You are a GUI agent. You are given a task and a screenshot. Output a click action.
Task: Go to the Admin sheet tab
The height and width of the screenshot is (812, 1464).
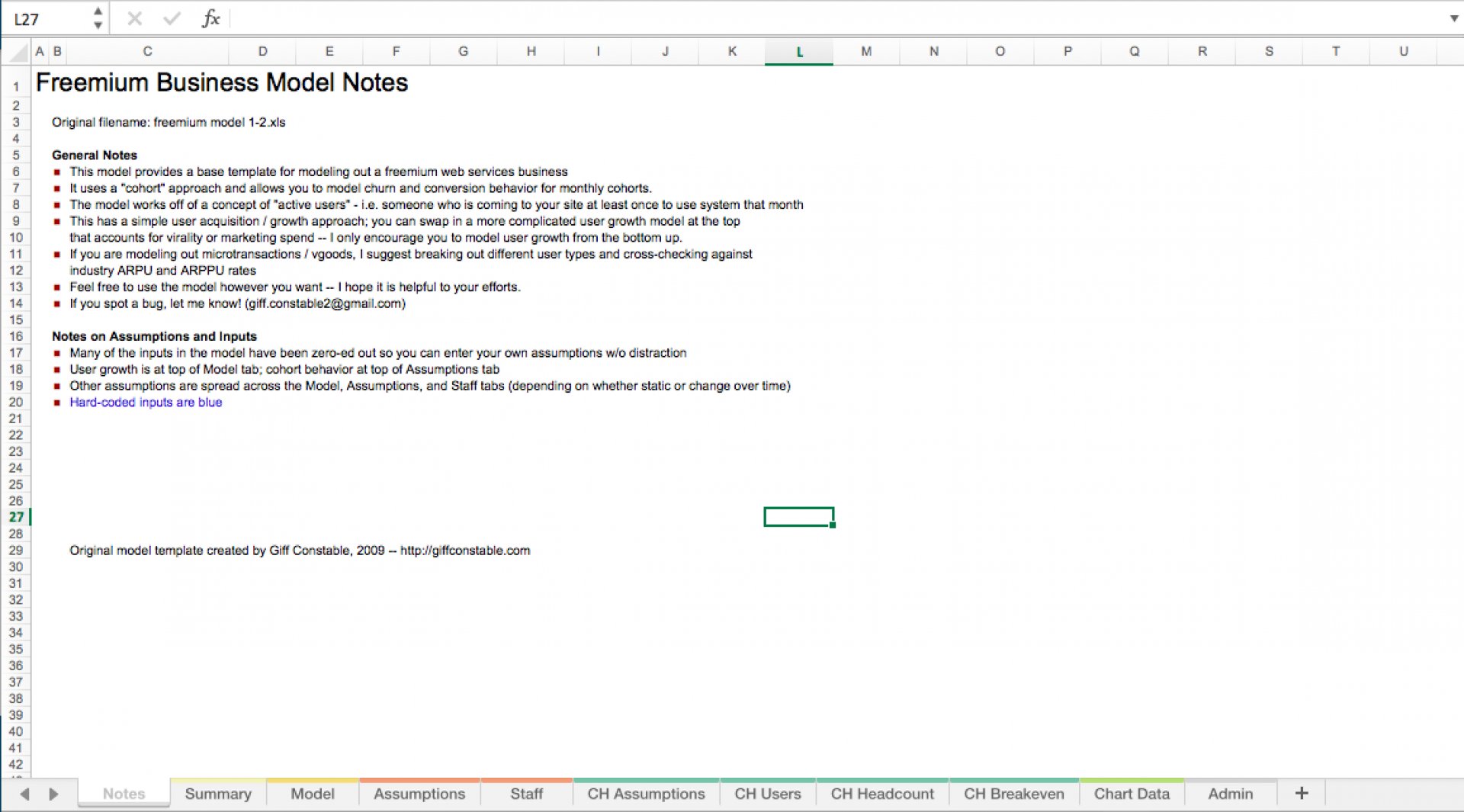click(1231, 794)
